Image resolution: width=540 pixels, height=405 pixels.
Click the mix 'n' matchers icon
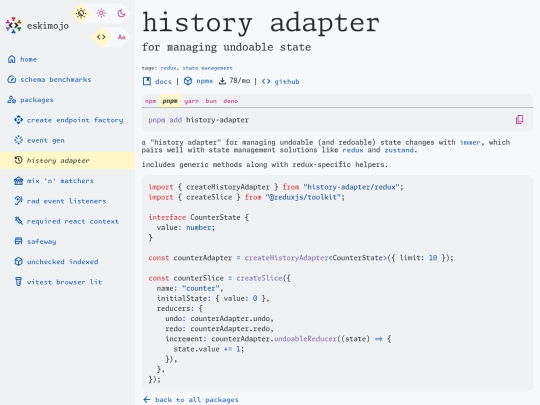click(18, 181)
